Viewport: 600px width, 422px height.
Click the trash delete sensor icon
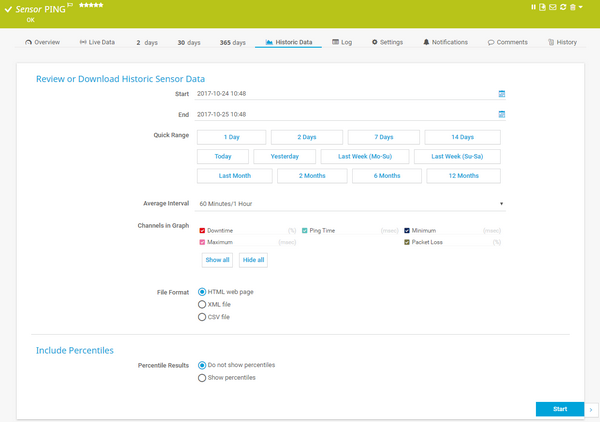572,7
